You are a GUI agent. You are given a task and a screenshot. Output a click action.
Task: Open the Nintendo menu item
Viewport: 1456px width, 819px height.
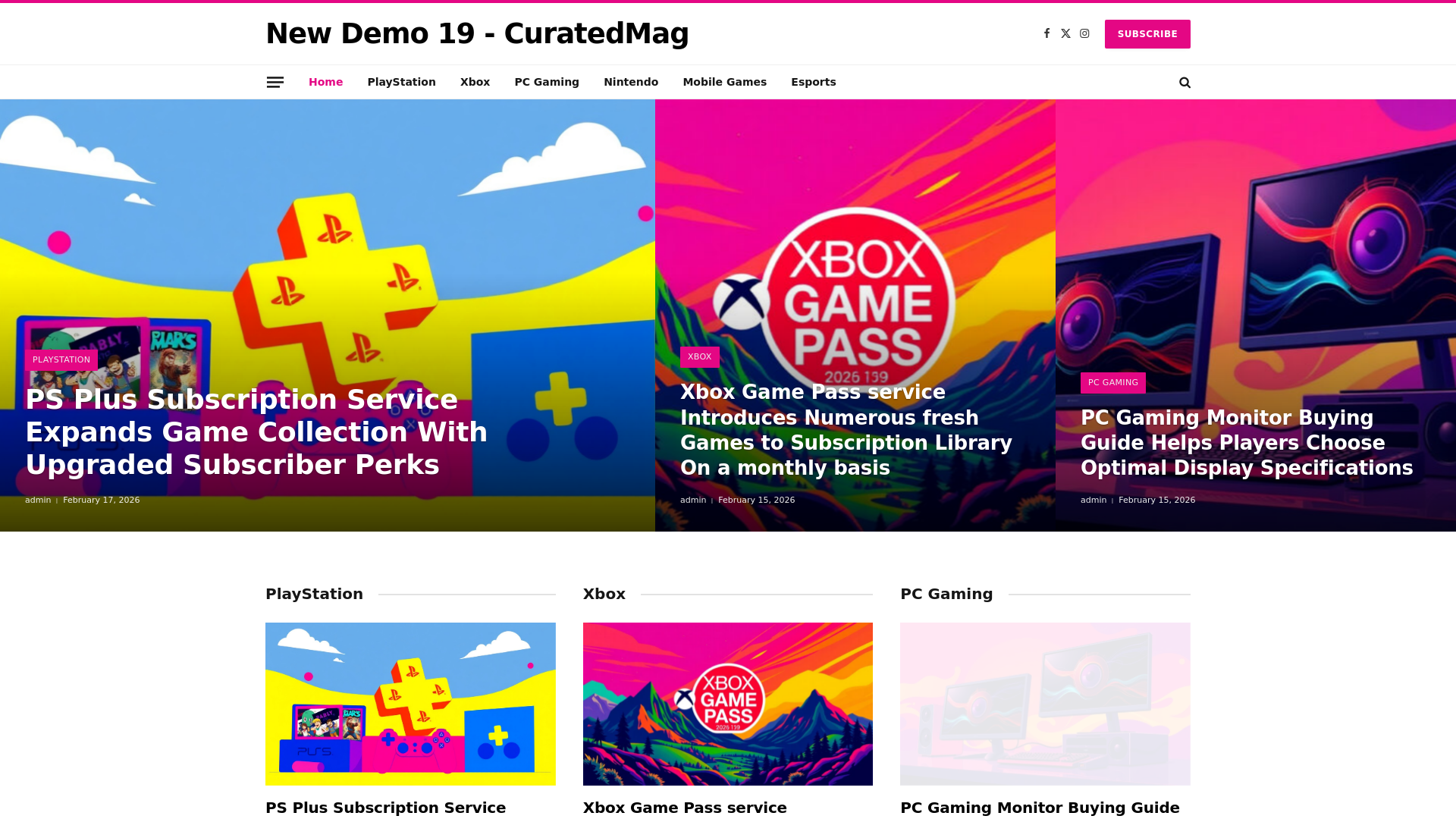click(x=631, y=82)
